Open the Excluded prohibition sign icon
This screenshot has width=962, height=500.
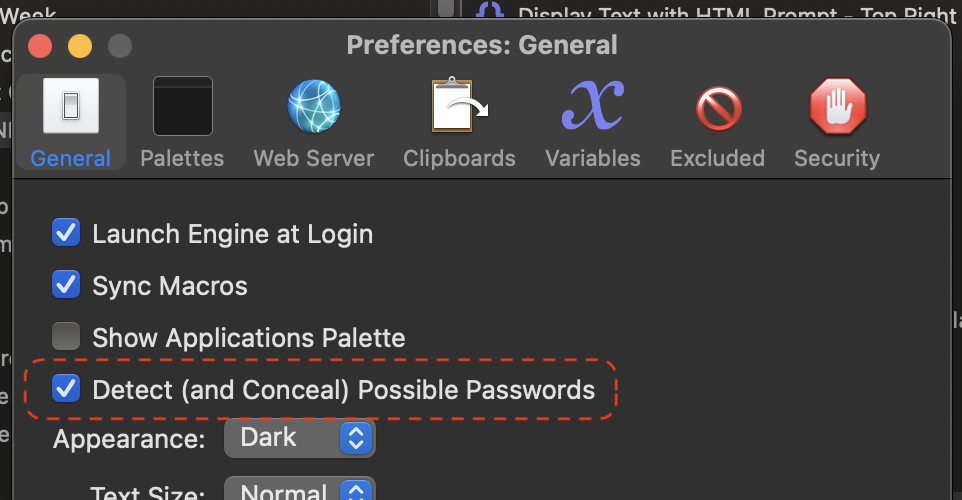(718, 109)
